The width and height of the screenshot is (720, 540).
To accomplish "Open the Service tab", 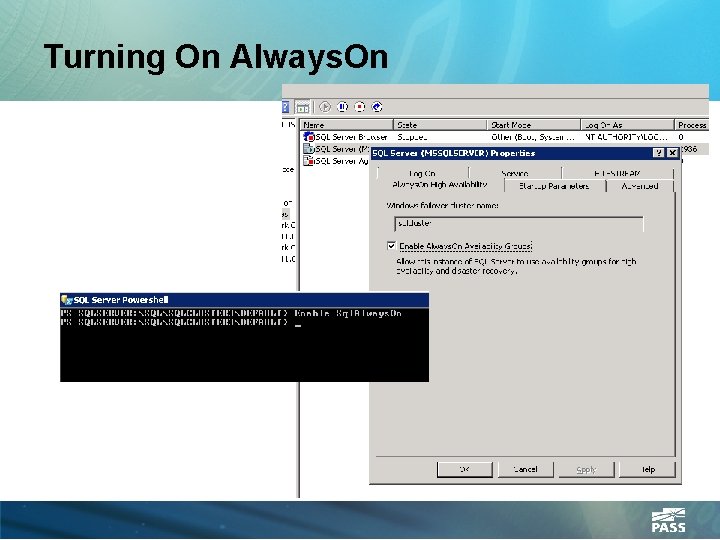I will pos(515,173).
